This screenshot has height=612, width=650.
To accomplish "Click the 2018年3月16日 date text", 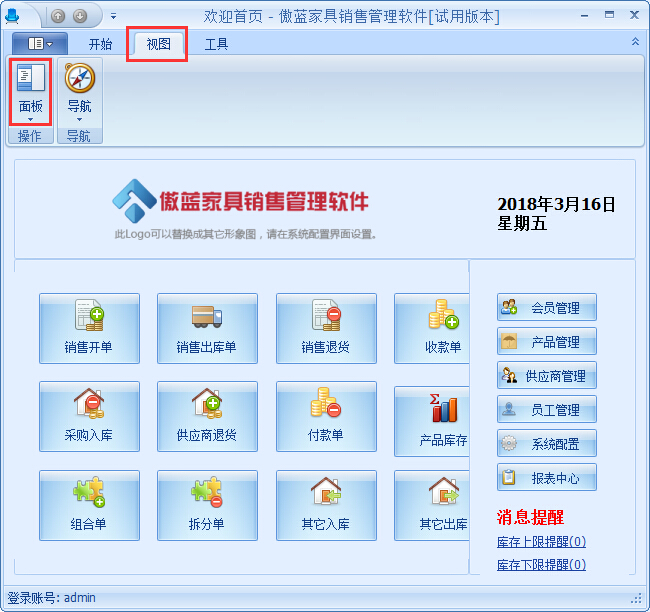I will tap(556, 204).
